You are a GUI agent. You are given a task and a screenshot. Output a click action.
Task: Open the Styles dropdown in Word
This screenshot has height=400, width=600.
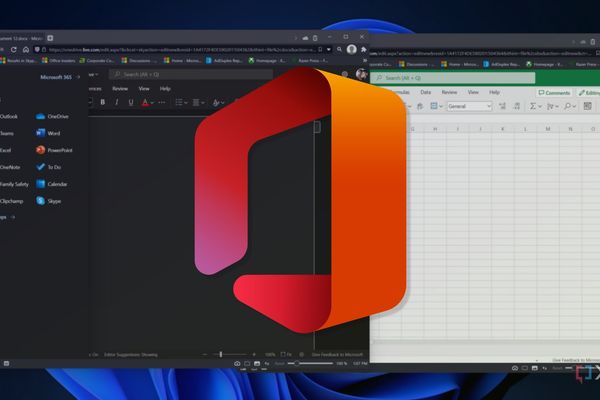coord(218,103)
